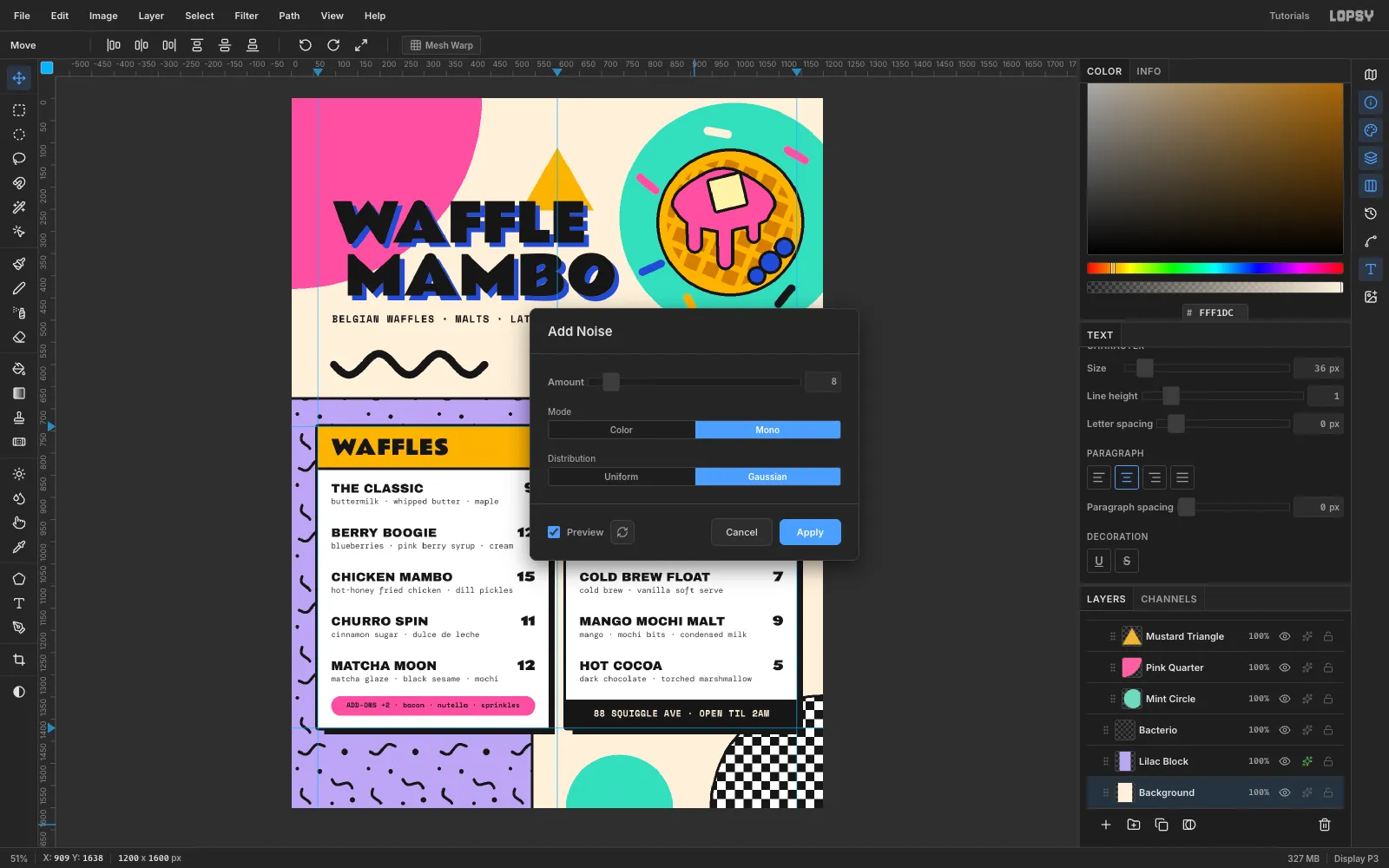Open the History panel icon

(1371, 214)
